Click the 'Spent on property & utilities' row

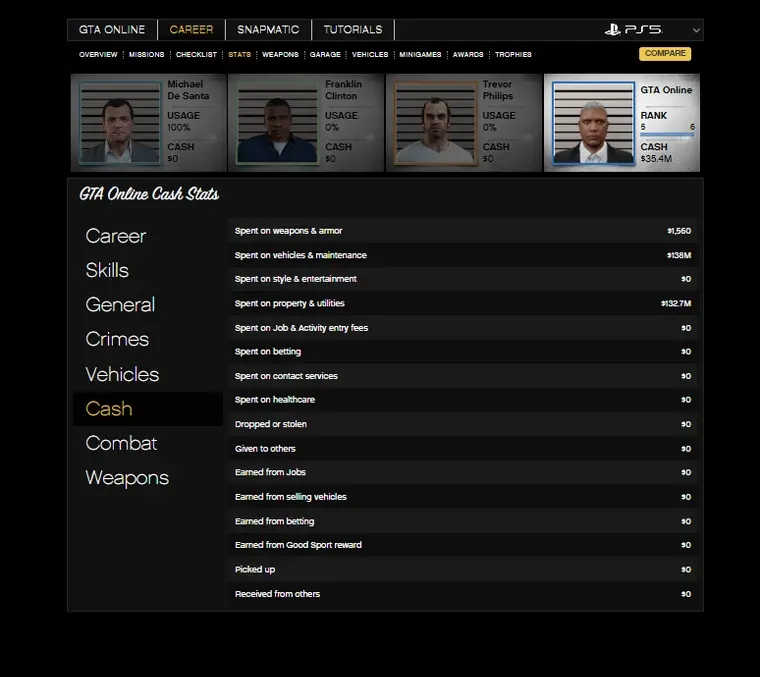click(x=463, y=303)
